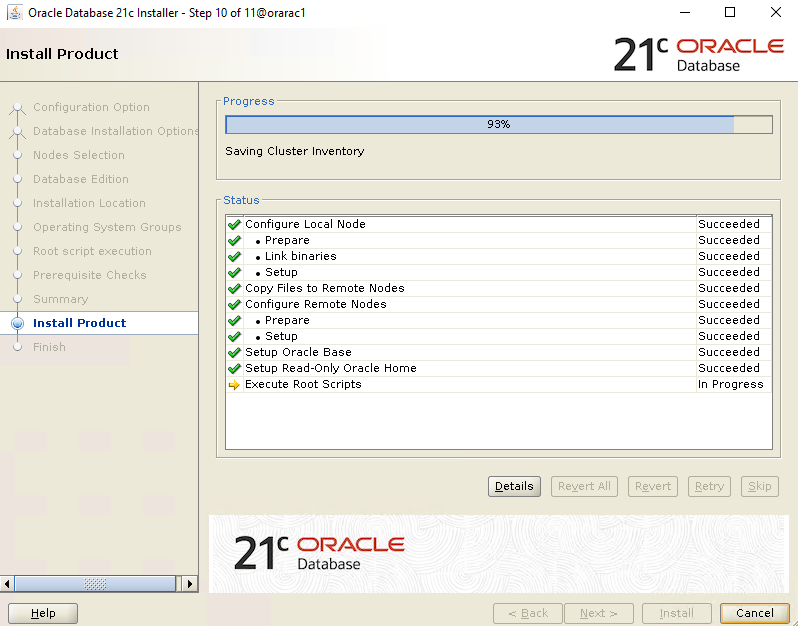The height and width of the screenshot is (626, 798).
Task: Select Configuration Option step in sidebar
Action: pyautogui.click(x=92, y=107)
